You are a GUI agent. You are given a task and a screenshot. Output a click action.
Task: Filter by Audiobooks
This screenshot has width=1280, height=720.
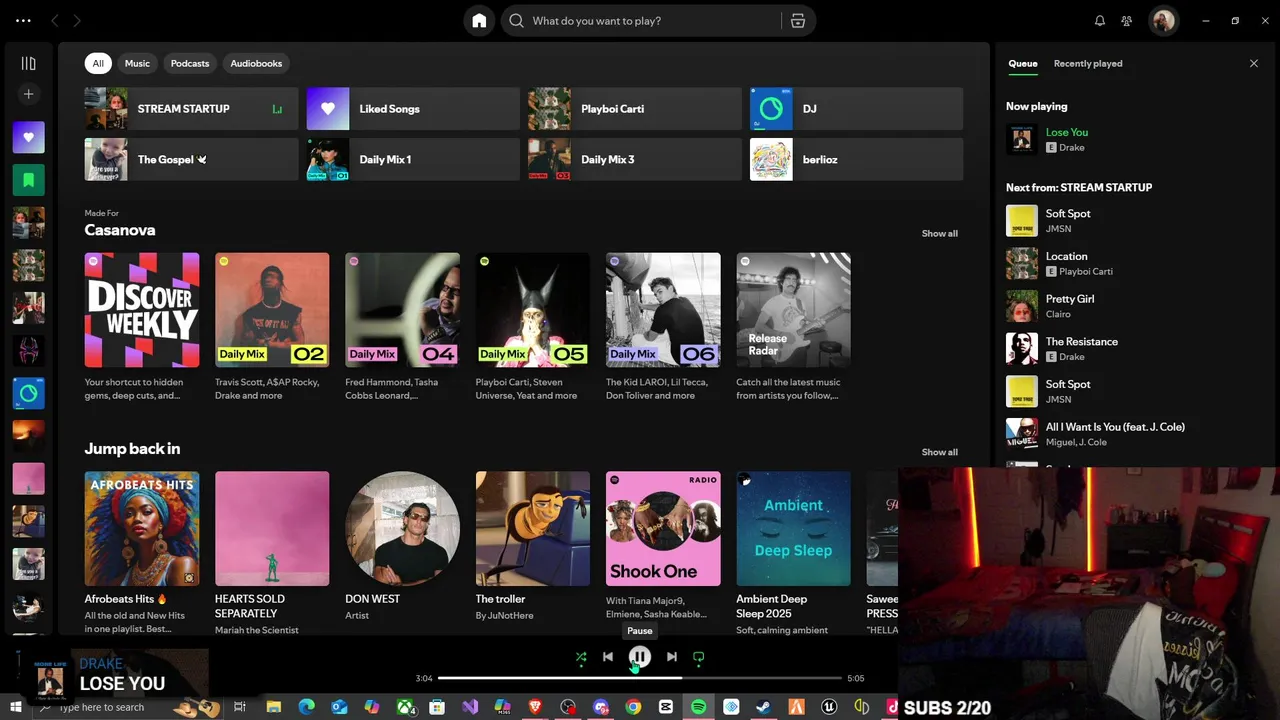coord(256,63)
